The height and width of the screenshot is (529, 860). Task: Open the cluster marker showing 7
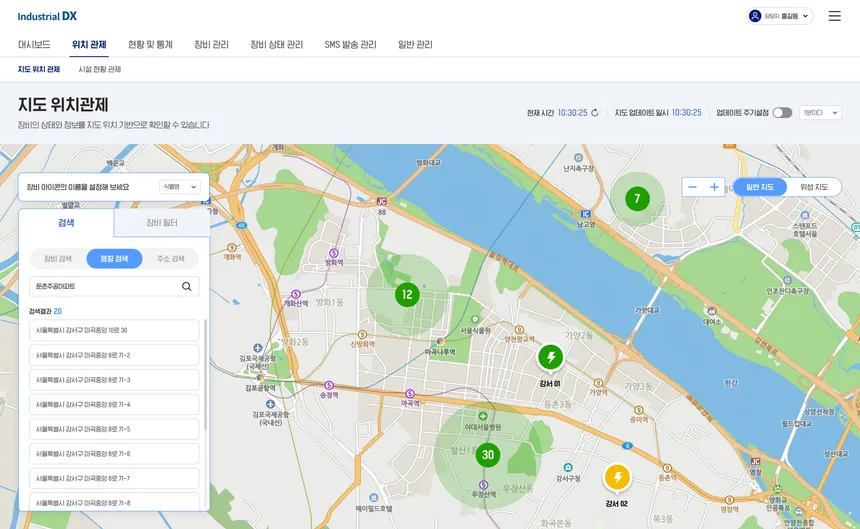click(637, 198)
